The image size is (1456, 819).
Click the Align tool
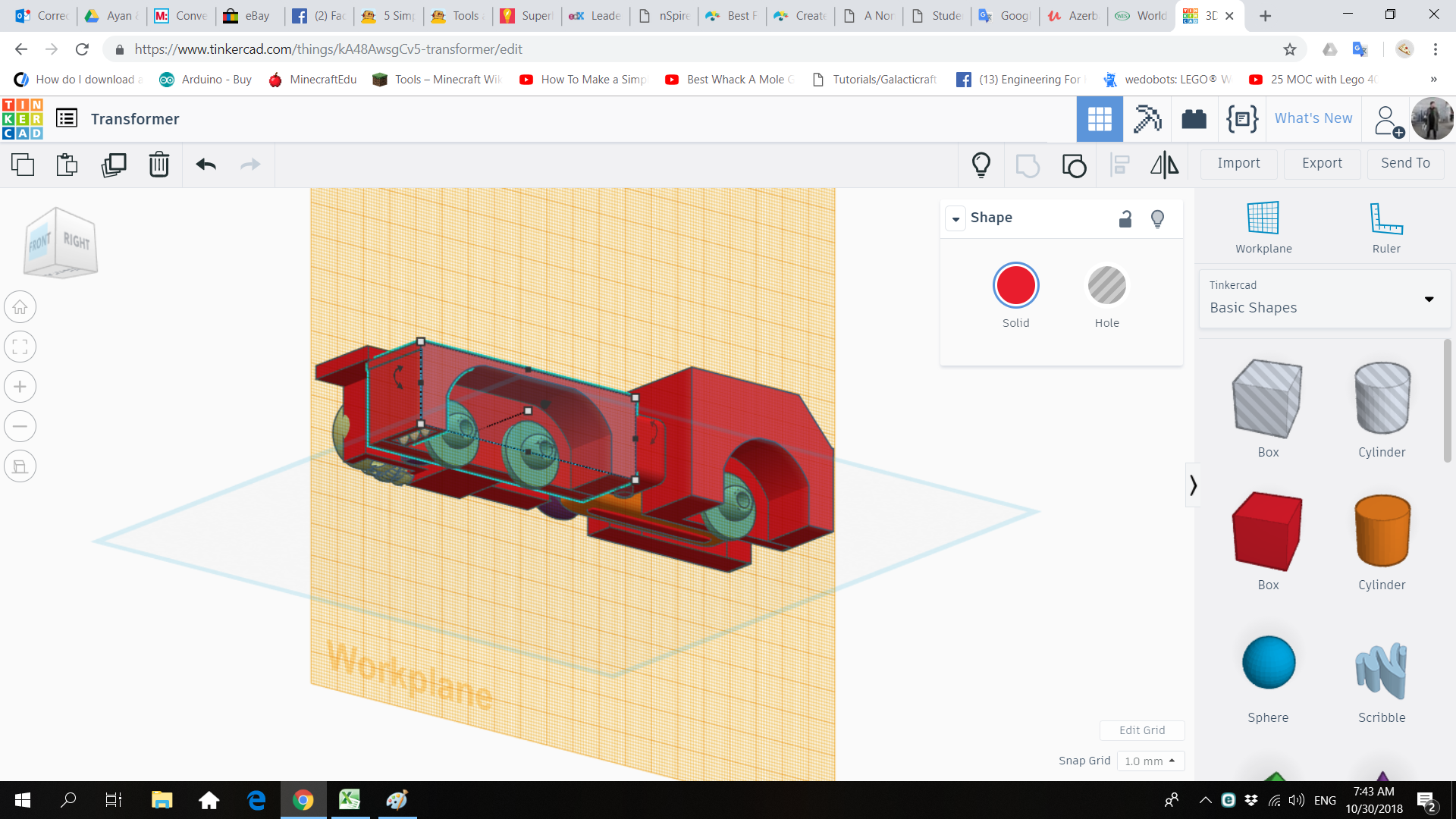click(1119, 165)
